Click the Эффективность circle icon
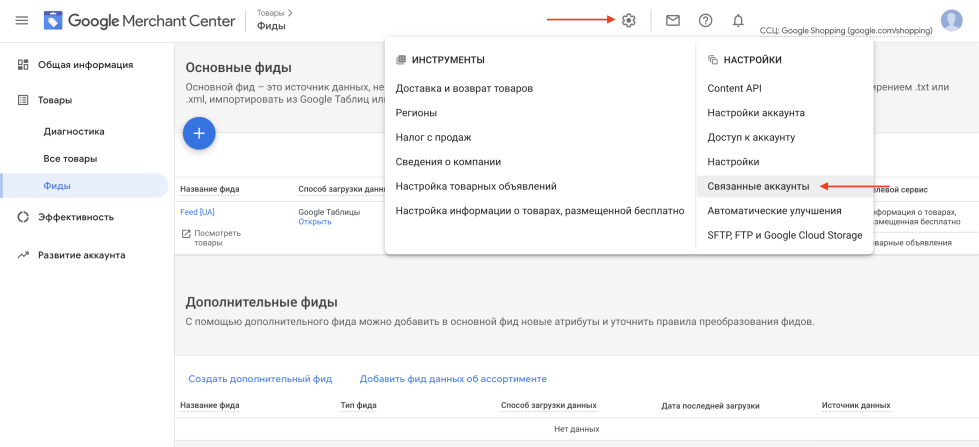The height and width of the screenshot is (447, 979). tap(23, 217)
